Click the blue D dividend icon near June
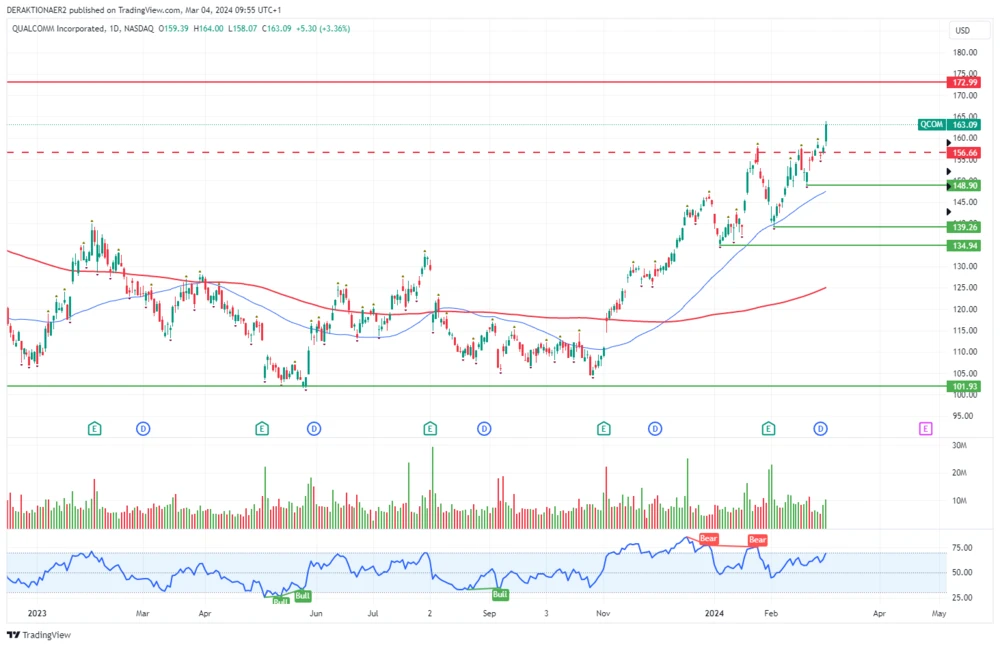Image resolution: width=1000 pixels, height=647 pixels. 314,428
